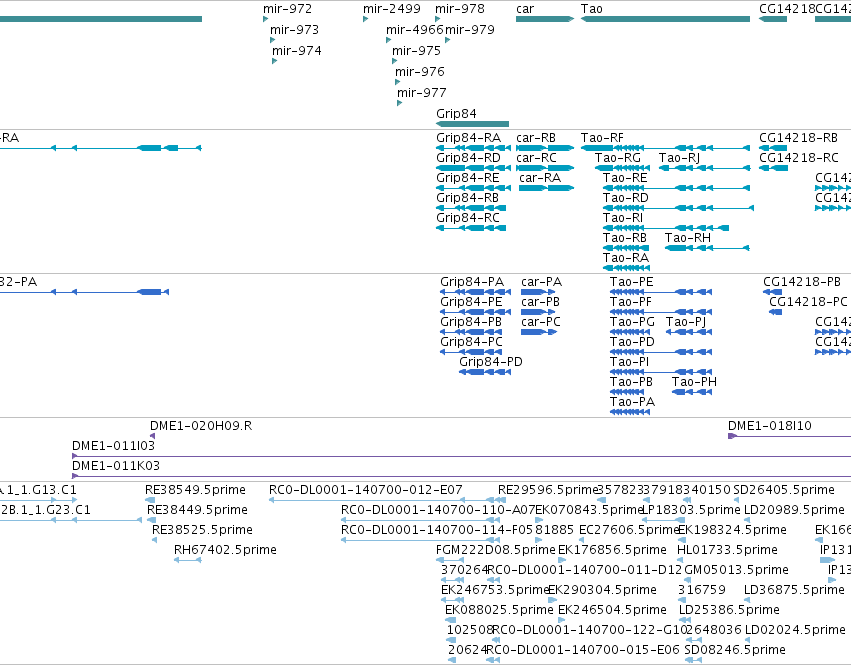Select the Tao-RA transcript label
The width and height of the screenshot is (851, 665).
(626, 258)
